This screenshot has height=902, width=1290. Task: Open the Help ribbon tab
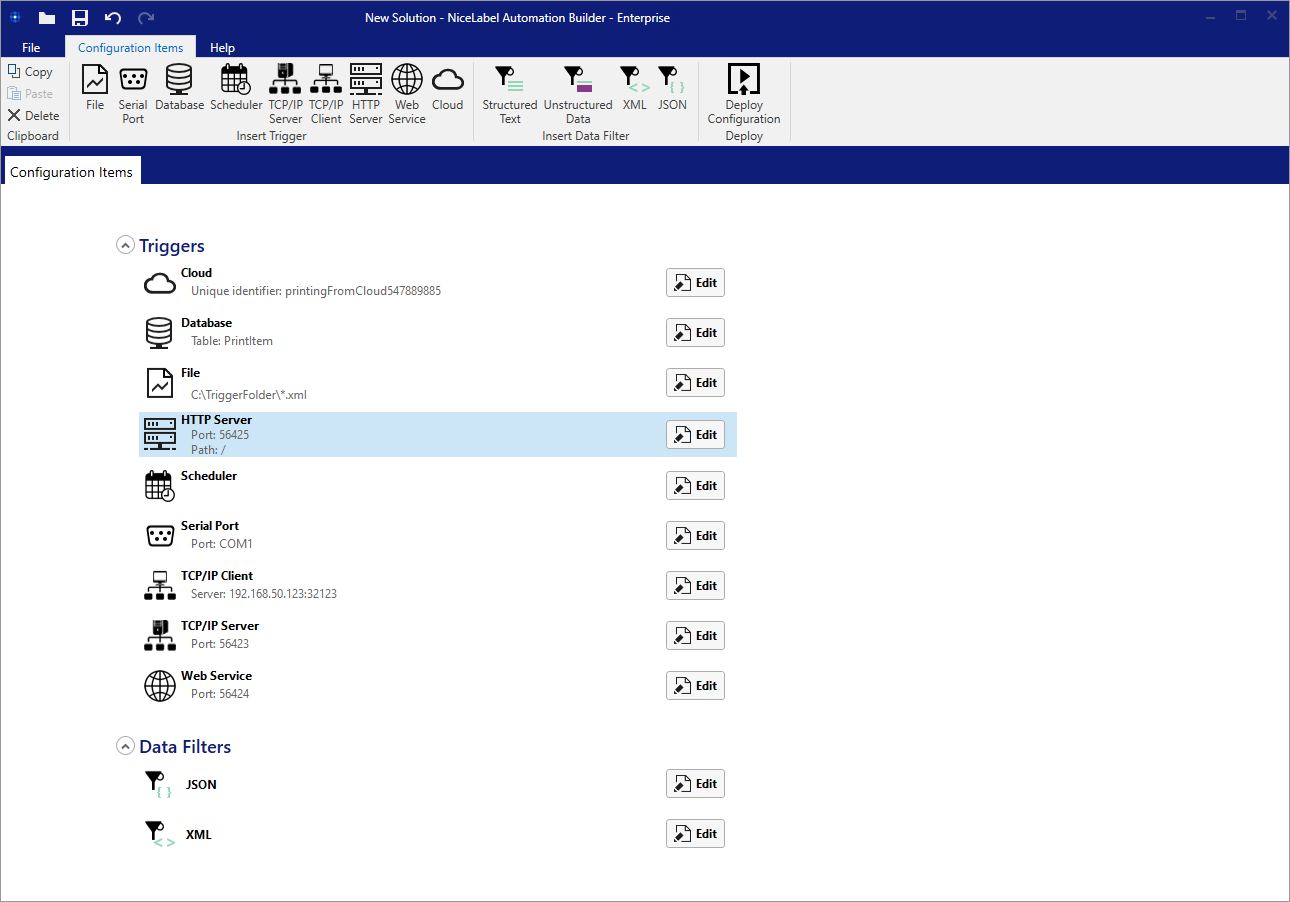tap(222, 48)
